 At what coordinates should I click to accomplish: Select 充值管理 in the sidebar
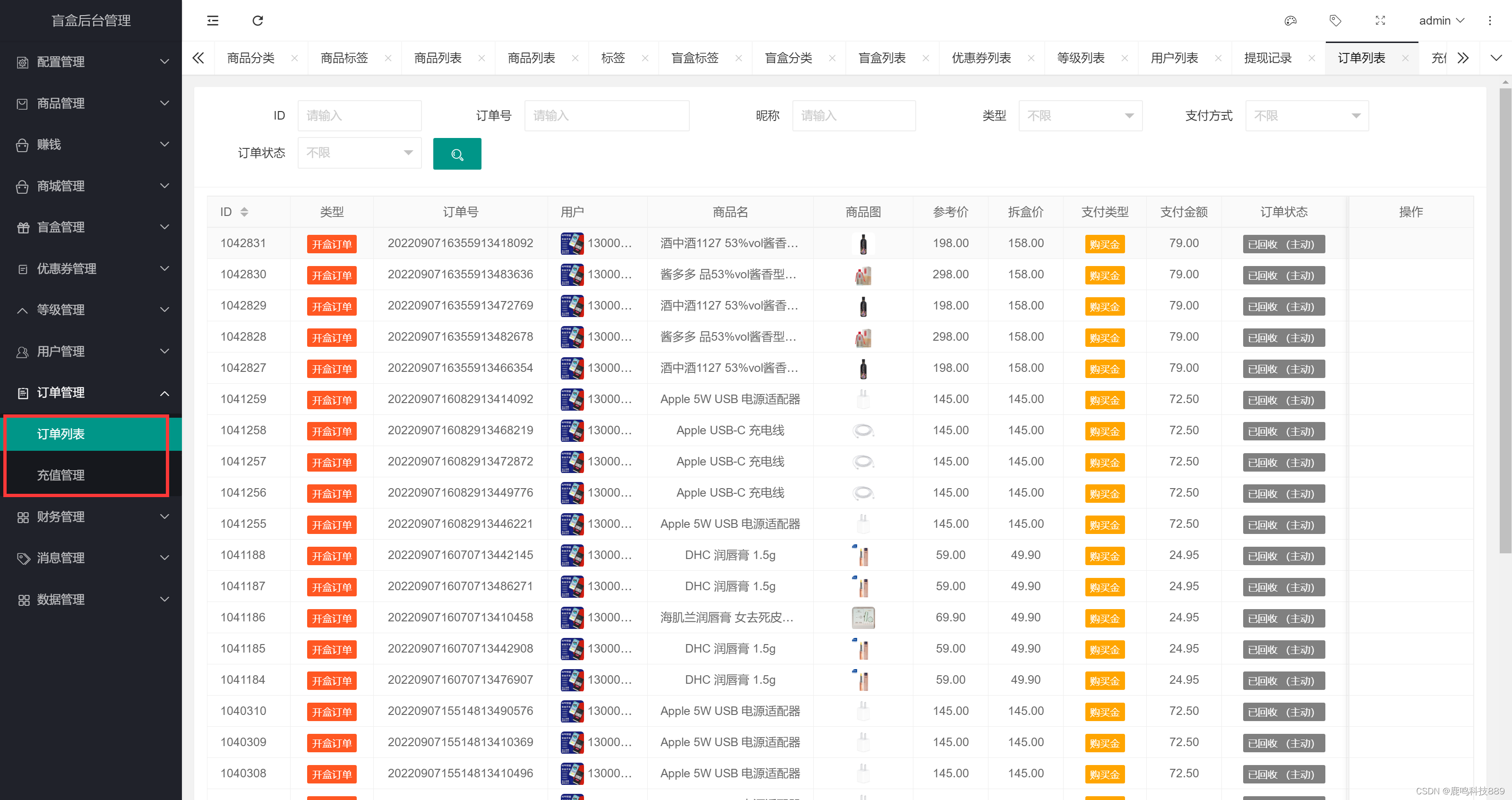[x=61, y=475]
